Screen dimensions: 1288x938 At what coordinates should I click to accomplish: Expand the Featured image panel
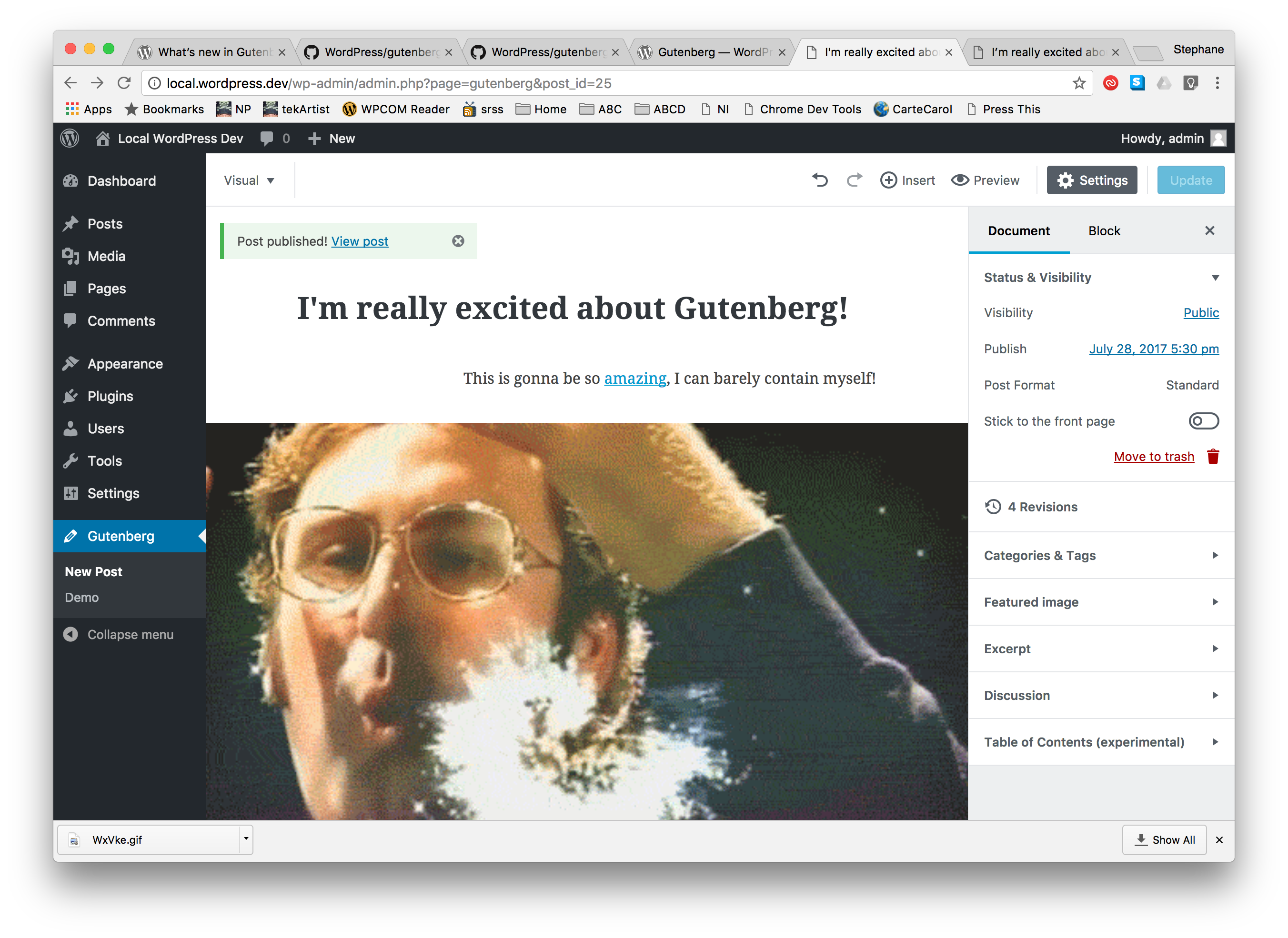[1101, 602]
